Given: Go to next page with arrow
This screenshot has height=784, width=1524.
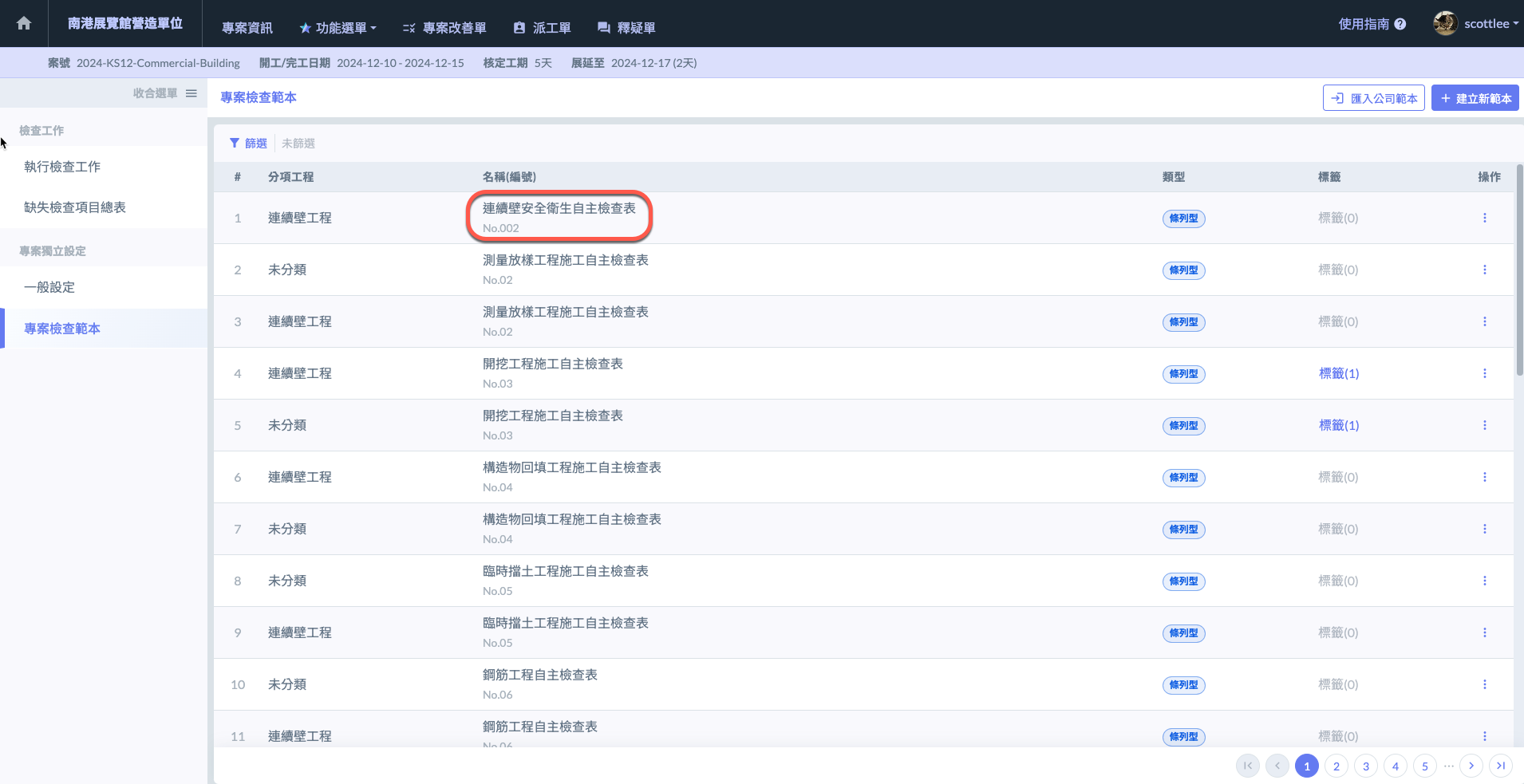Looking at the screenshot, I should click(x=1471, y=766).
